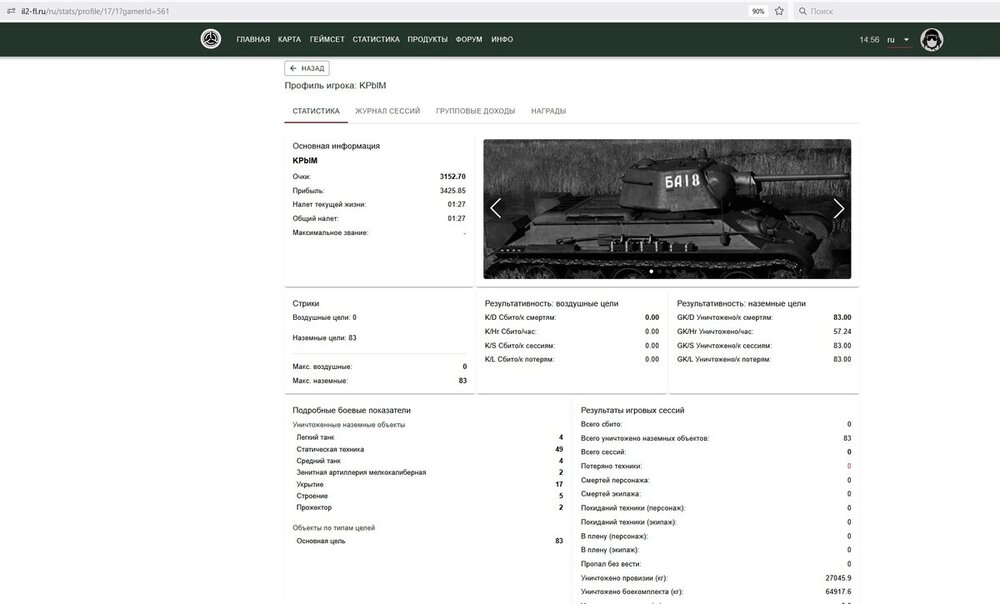The width and height of the screenshot is (1000, 604).
Task: Select the СТАТИСТИКА profile tab
Action: [x=315, y=111]
